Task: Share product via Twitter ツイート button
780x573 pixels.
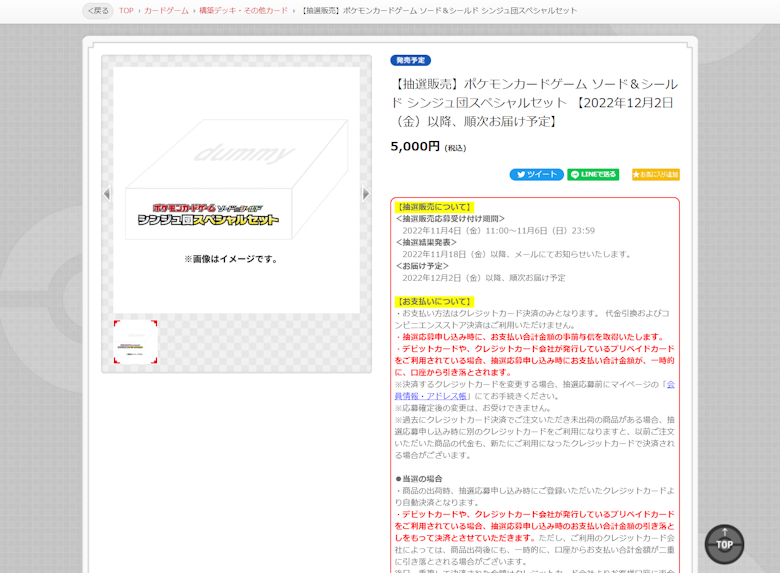Action: 536,175
